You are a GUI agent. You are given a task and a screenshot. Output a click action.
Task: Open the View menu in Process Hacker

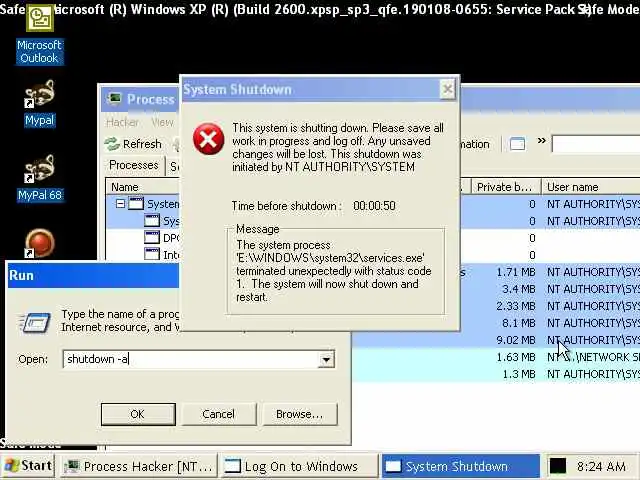162,122
